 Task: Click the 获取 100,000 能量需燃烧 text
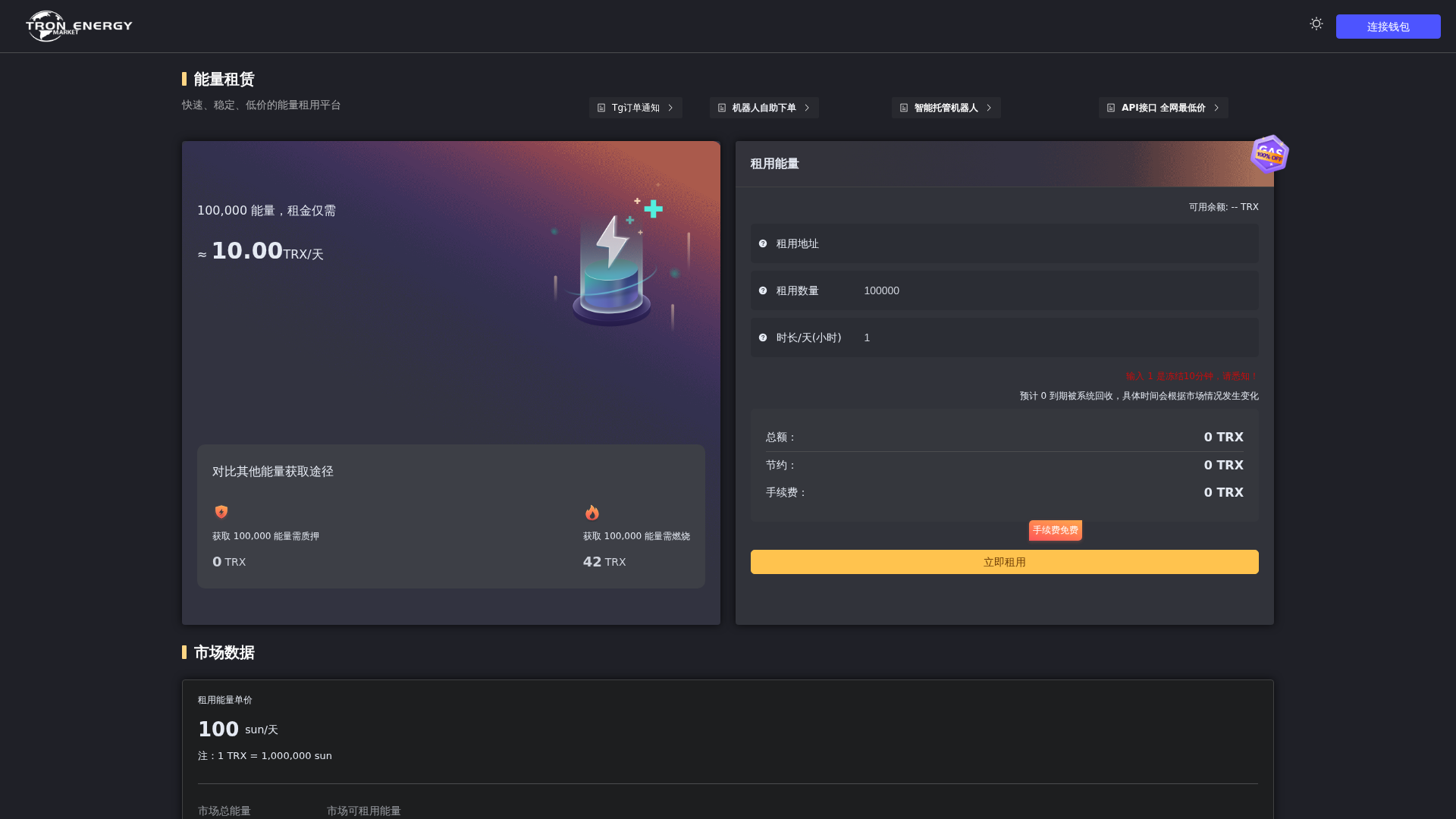pos(636,536)
